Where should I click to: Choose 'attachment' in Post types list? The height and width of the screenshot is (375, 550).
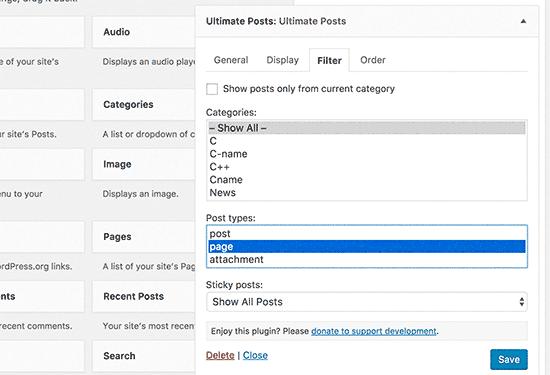point(367,260)
